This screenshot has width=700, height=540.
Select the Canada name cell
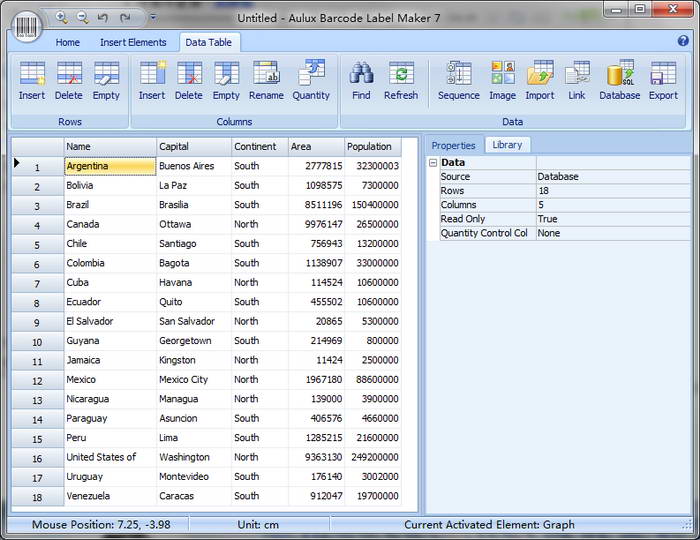pyautogui.click(x=110, y=224)
